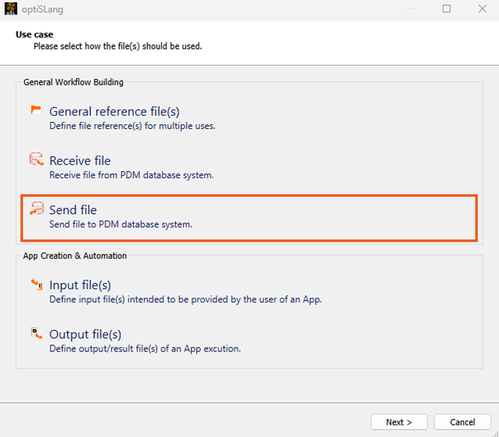The height and width of the screenshot is (437, 499).
Task: Select the Input file(s) heading
Action: [x=80, y=285]
